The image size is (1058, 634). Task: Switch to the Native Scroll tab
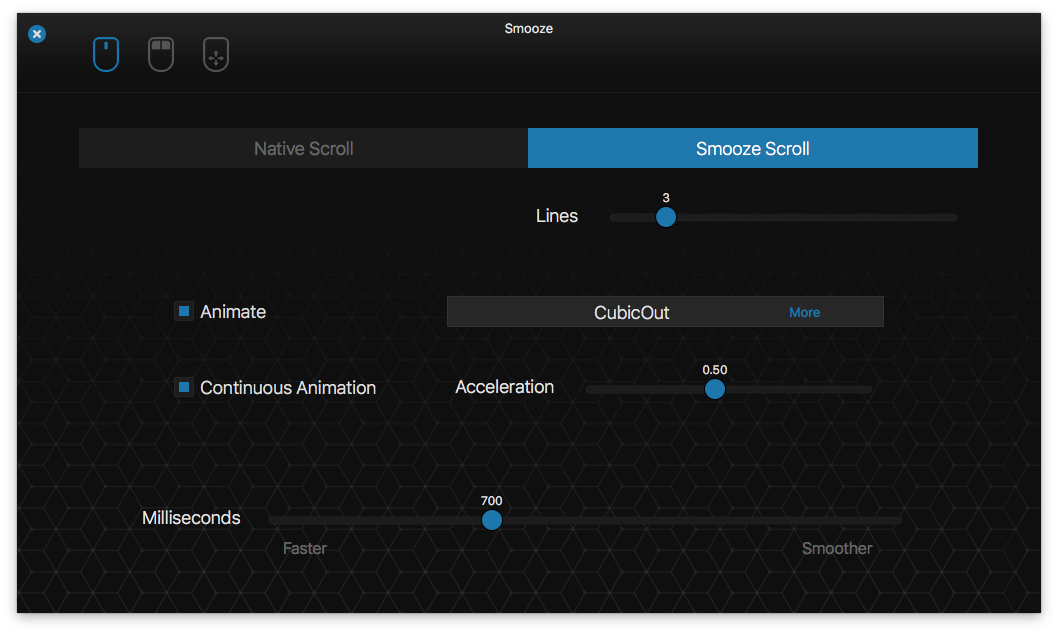point(304,148)
